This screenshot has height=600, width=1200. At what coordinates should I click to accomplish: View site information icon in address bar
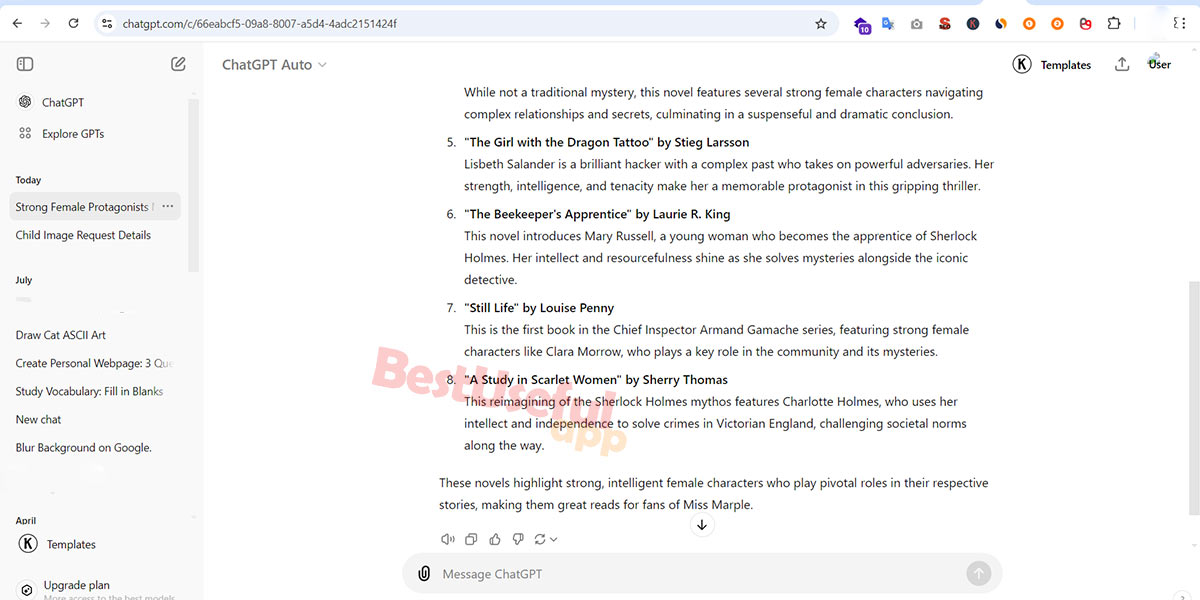[108, 23]
